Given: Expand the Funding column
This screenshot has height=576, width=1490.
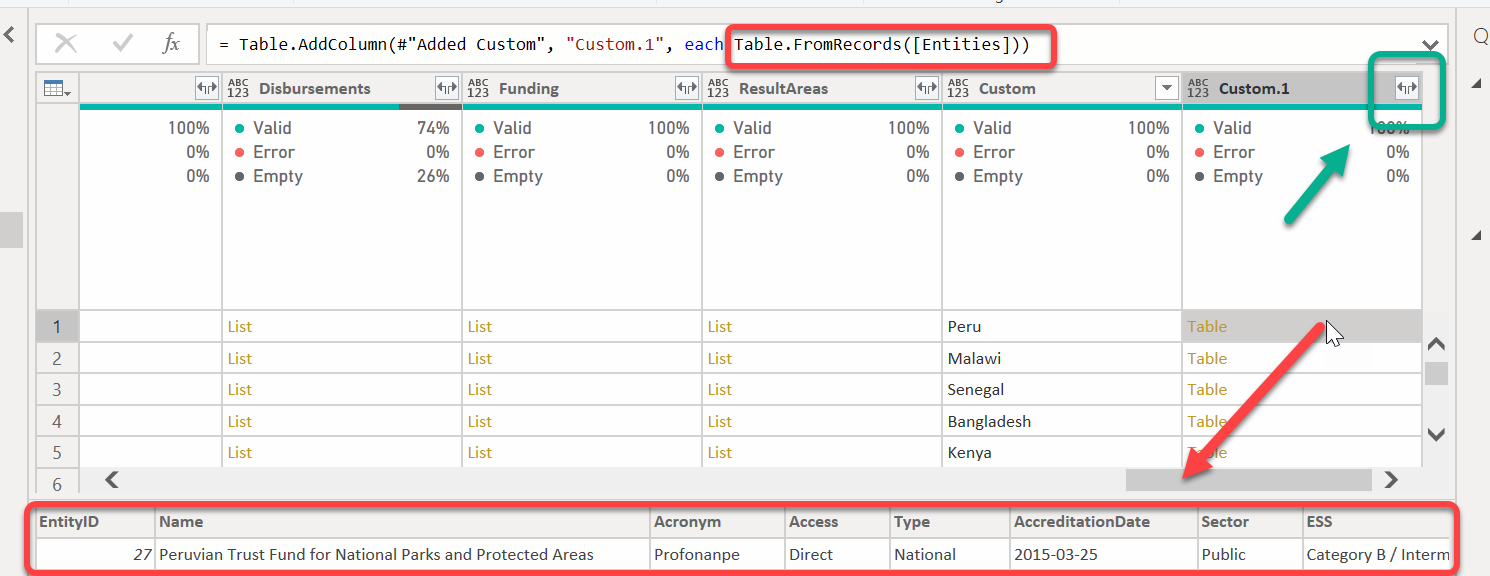Looking at the screenshot, I should point(687,88).
